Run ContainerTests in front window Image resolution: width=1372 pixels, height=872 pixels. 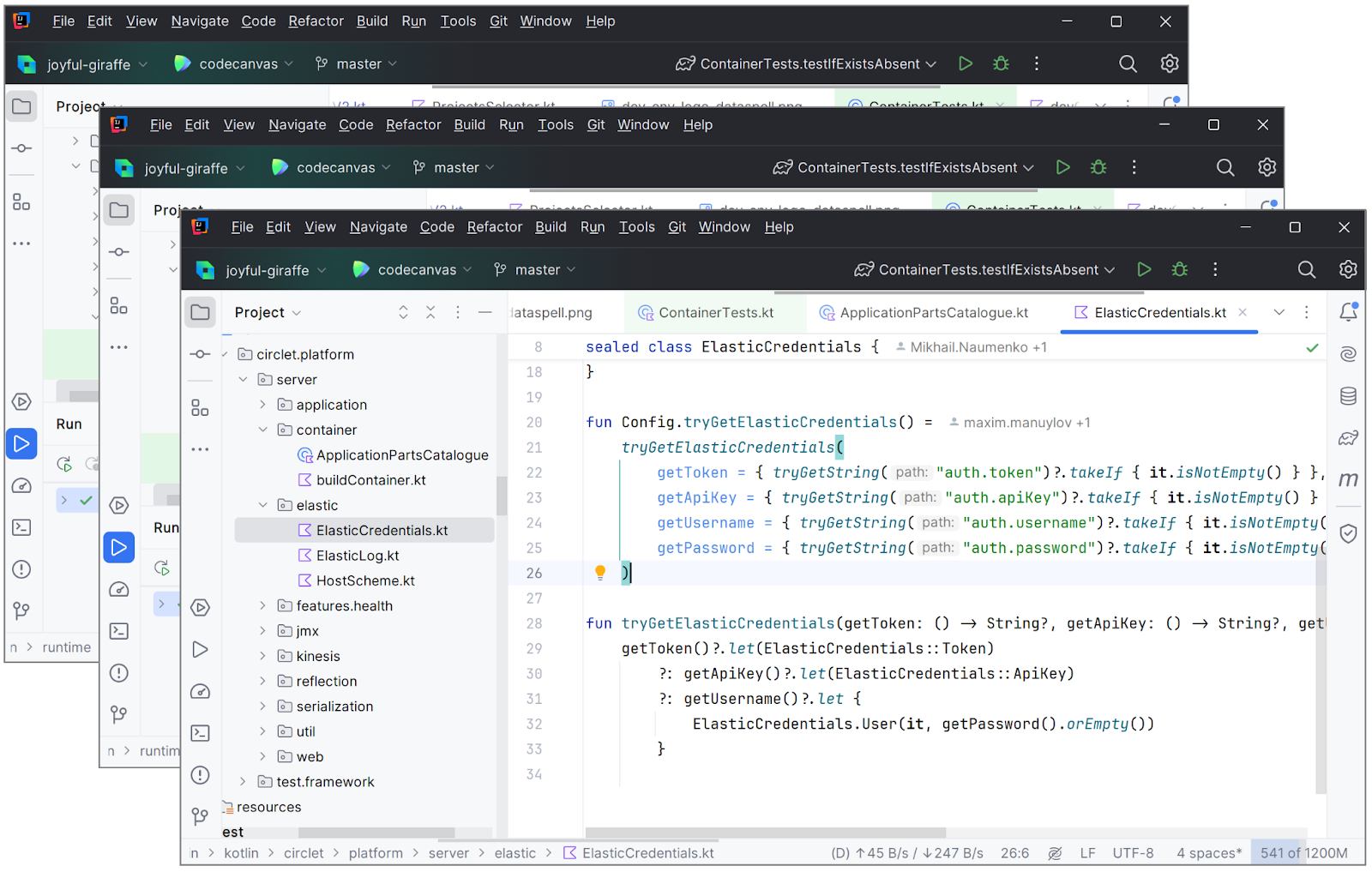coord(1144,269)
